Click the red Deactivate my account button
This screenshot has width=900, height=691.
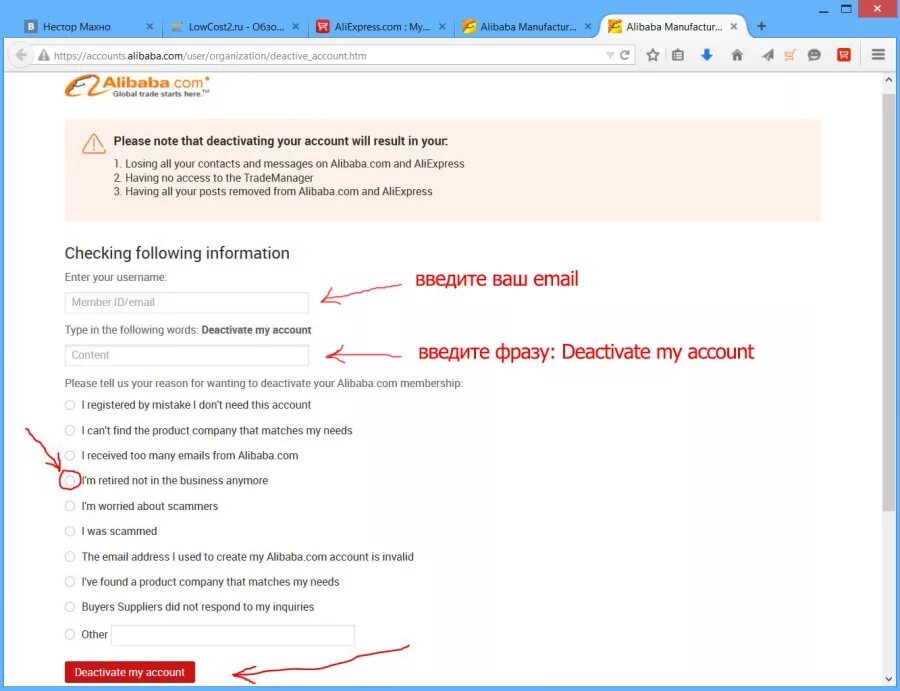click(x=130, y=672)
